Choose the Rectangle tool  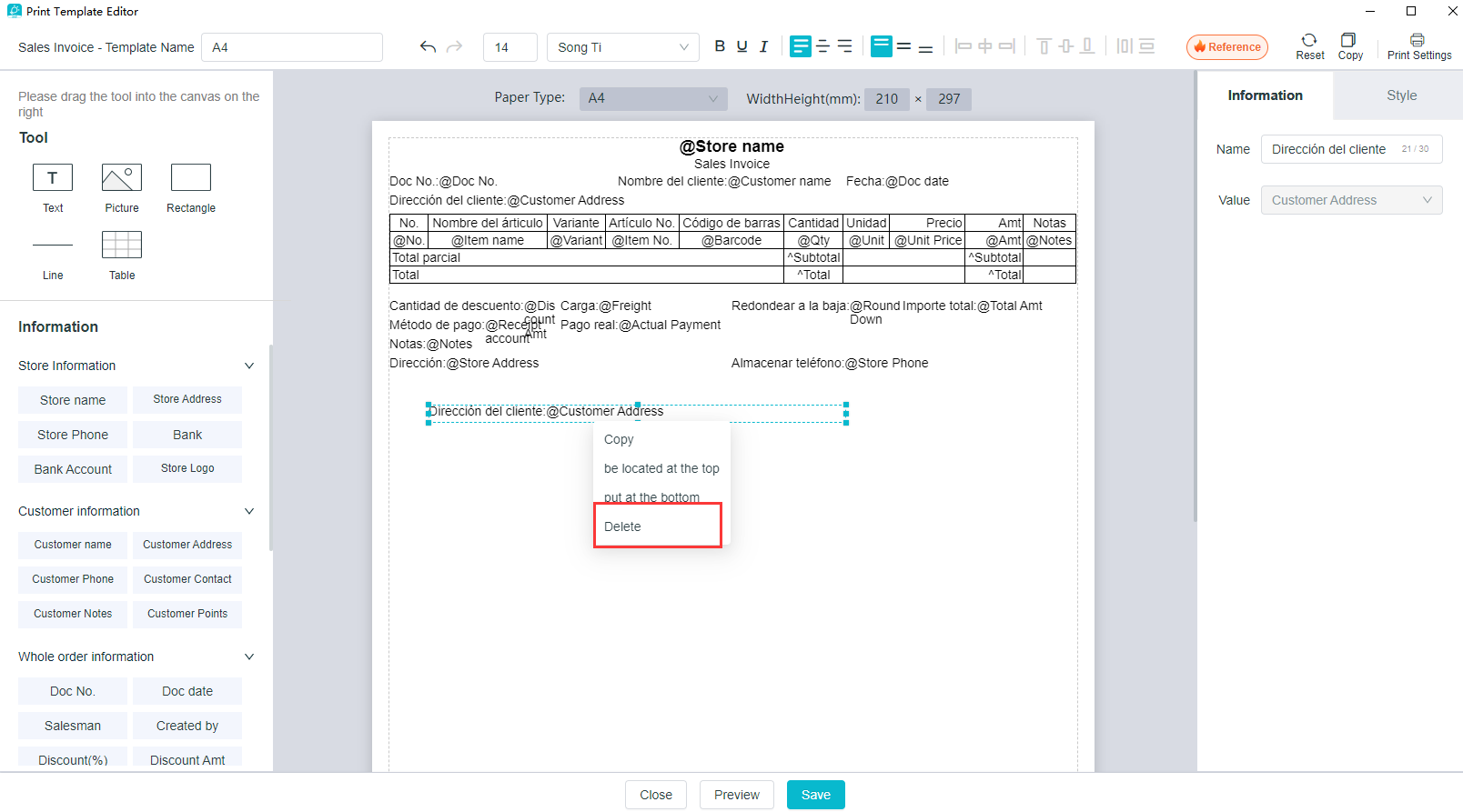[x=191, y=177]
